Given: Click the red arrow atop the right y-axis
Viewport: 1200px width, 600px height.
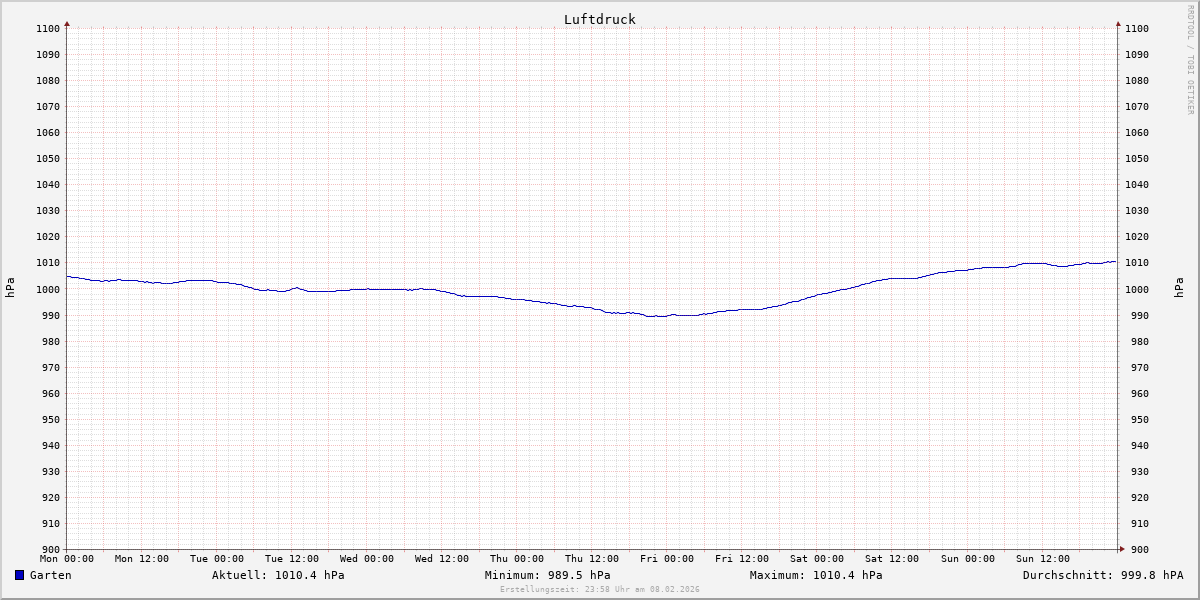Looking at the screenshot, I should (x=1118, y=23).
